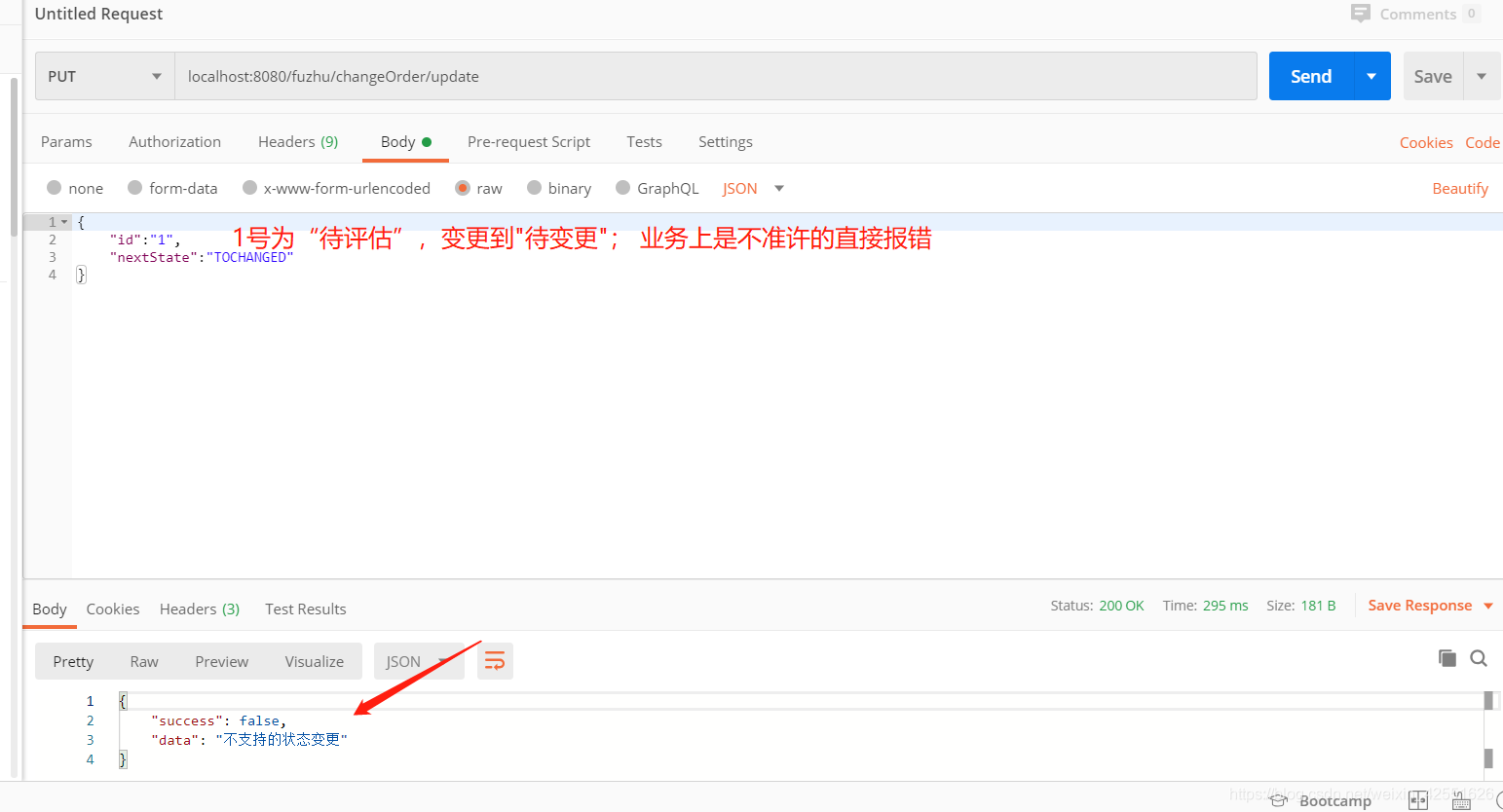Open the Send button's dropdown arrow

tap(1371, 76)
